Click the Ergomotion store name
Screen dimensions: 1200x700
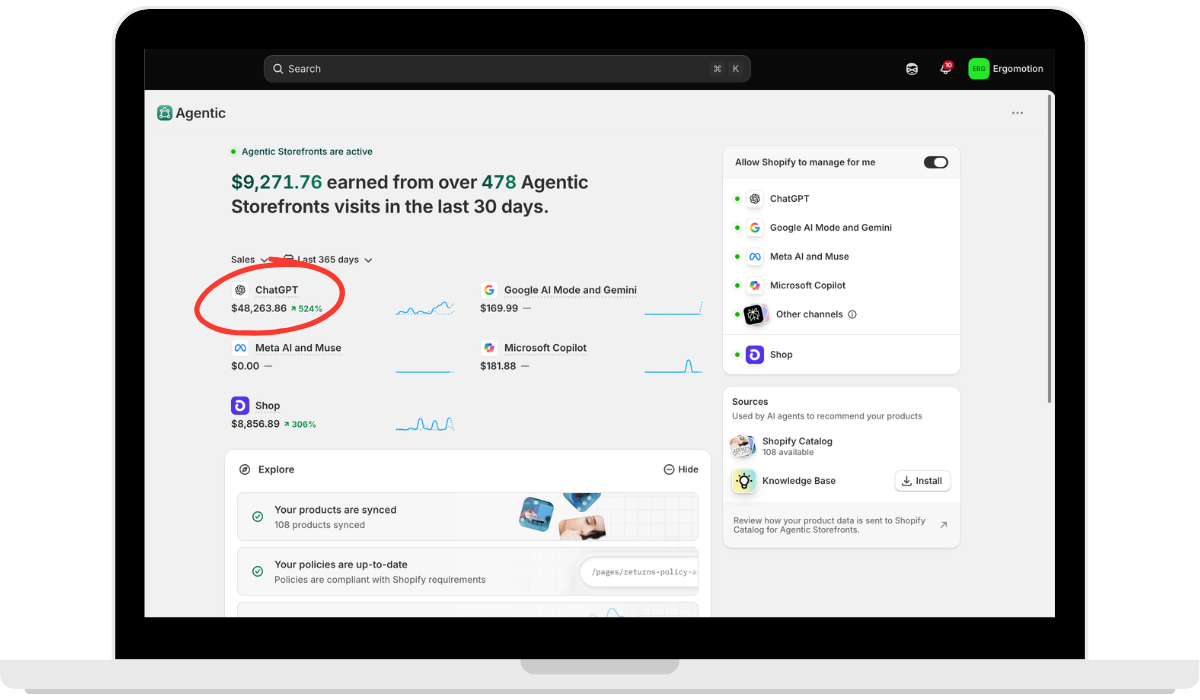click(1018, 69)
